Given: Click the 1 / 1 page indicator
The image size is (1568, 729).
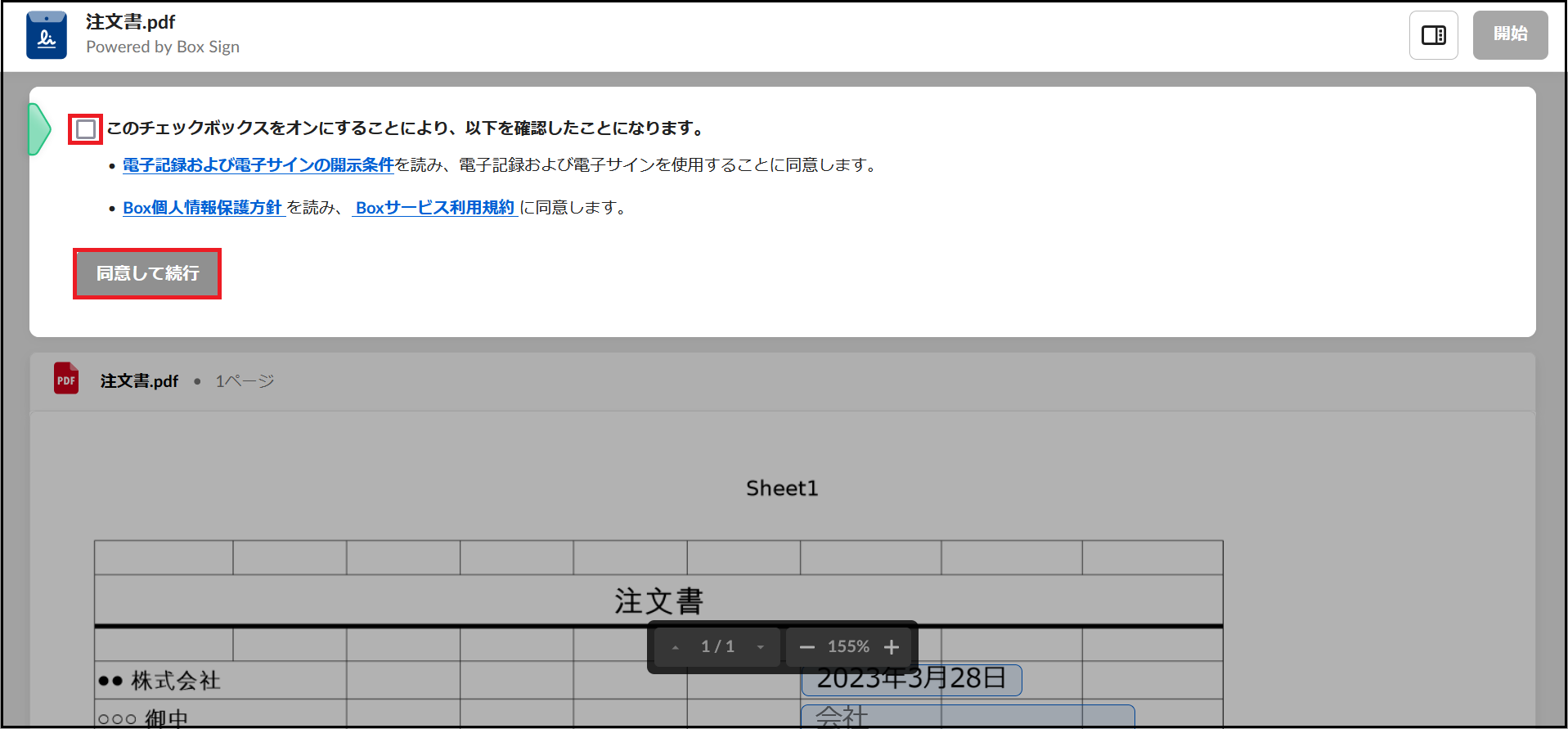Looking at the screenshot, I should click(717, 647).
